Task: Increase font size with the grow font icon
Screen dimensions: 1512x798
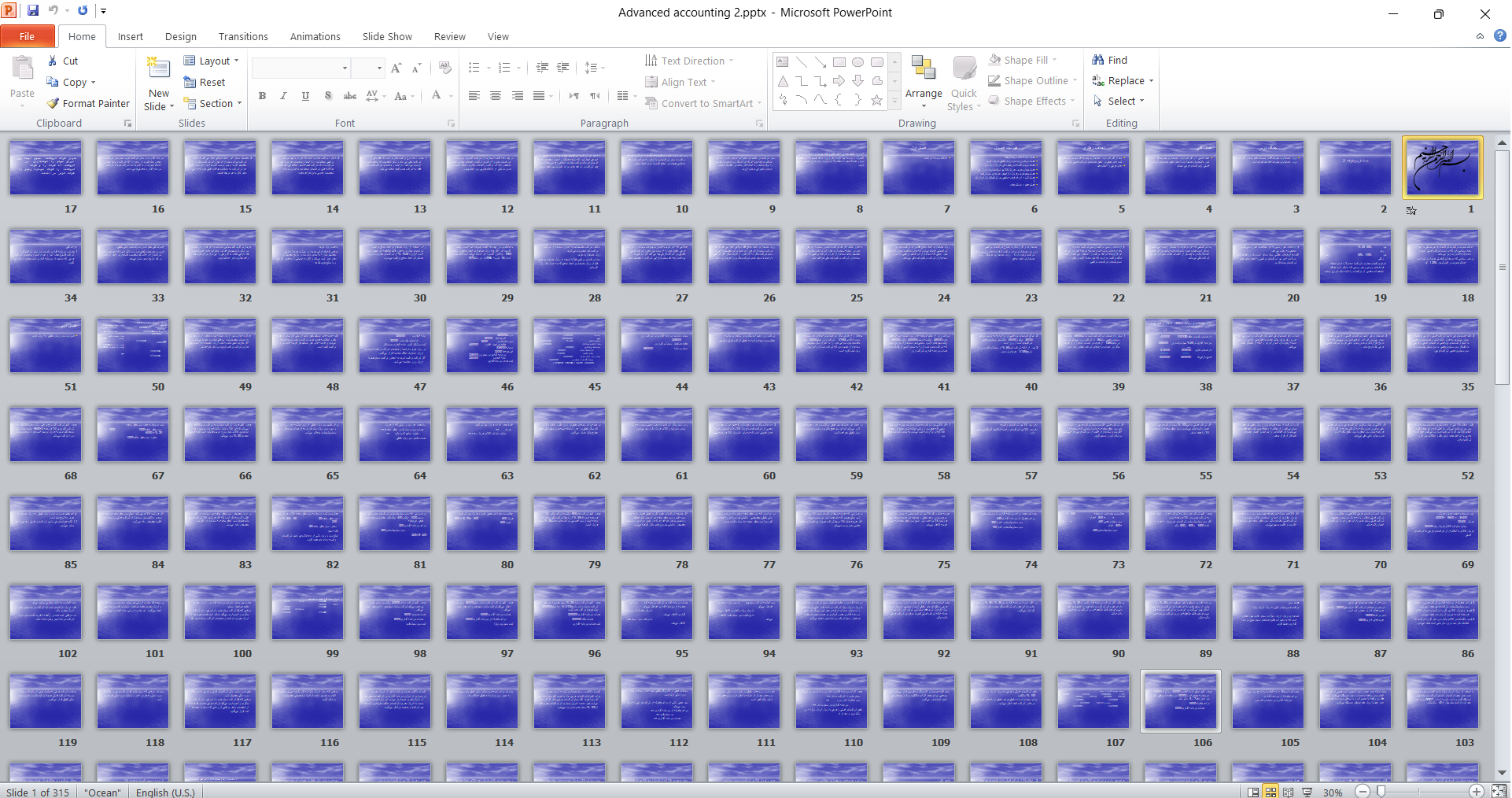Action: click(396, 68)
